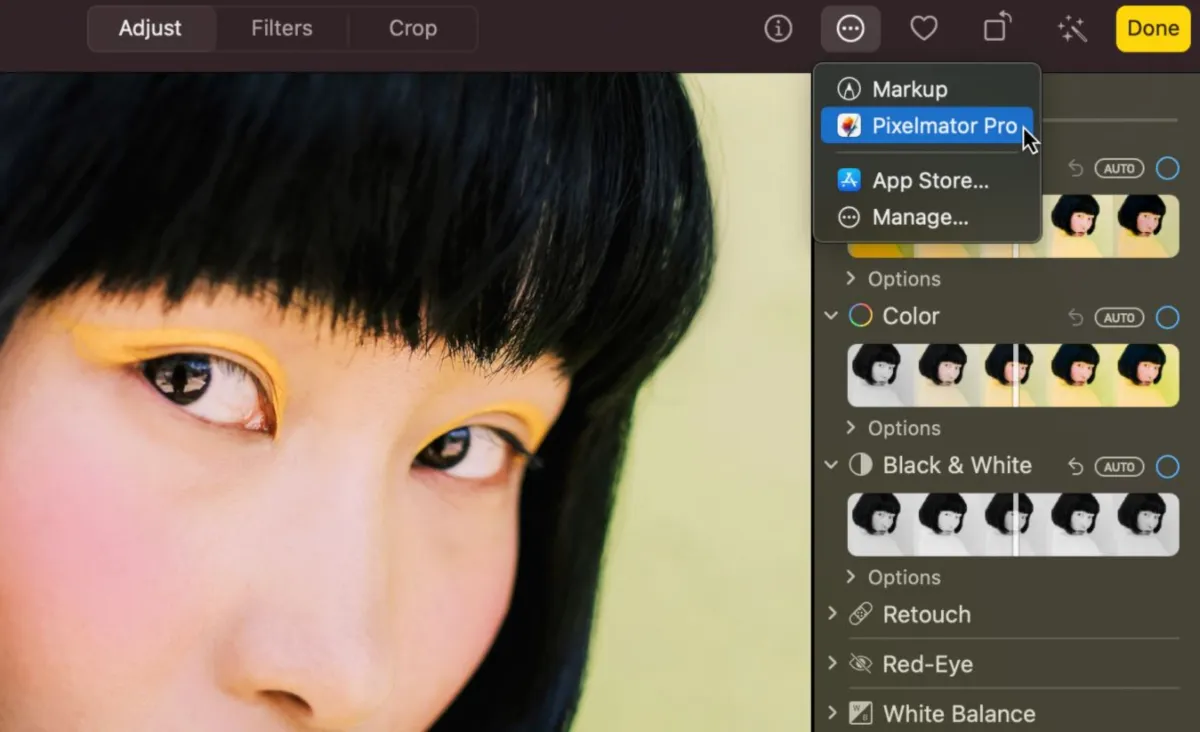This screenshot has height=732, width=1200.
Task: Click the Black & White thumbnail slider strip
Action: click(x=1013, y=524)
